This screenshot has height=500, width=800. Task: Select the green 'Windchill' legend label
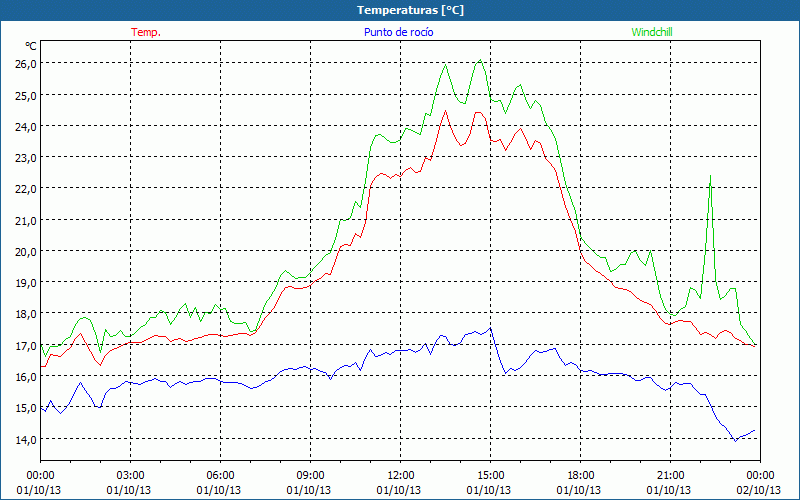tap(652, 32)
